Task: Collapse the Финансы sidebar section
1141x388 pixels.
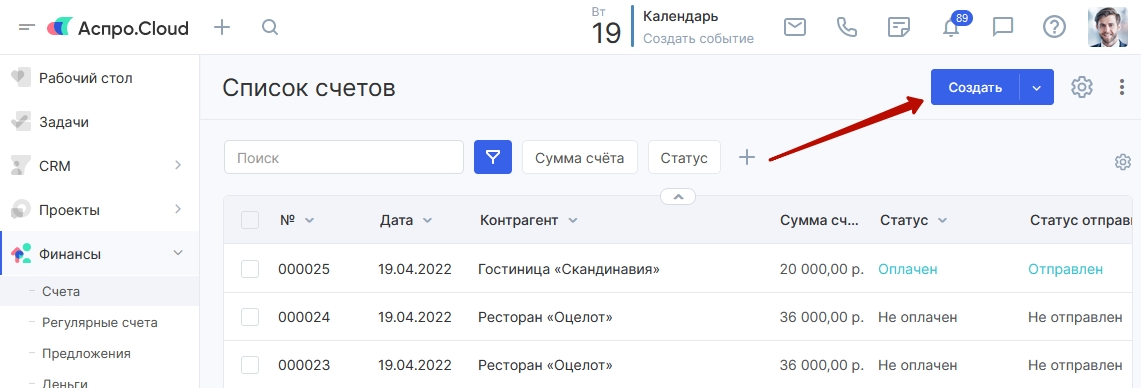Action: tap(177, 253)
